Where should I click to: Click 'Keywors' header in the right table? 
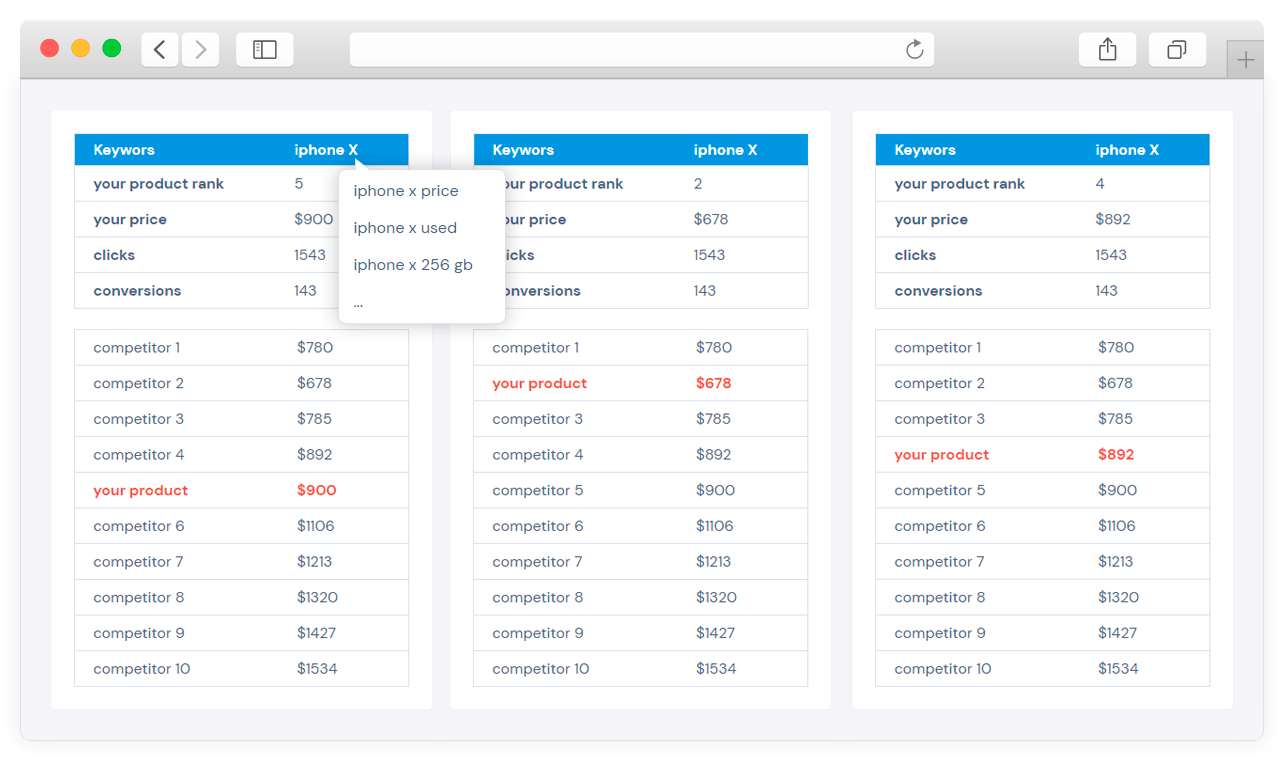[x=925, y=150]
